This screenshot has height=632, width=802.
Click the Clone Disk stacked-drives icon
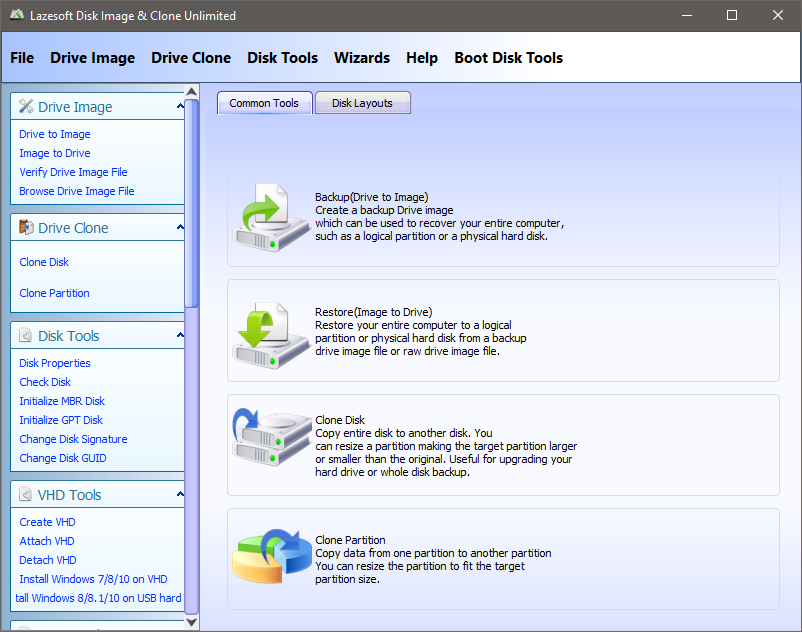click(272, 436)
